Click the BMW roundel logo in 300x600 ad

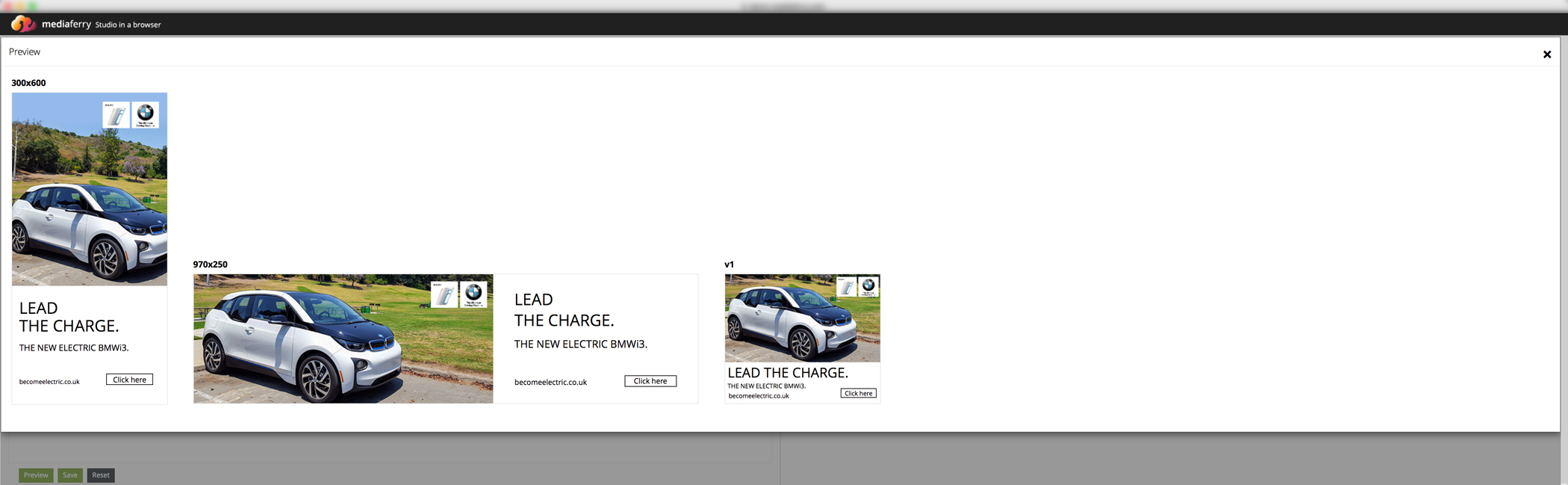(146, 115)
